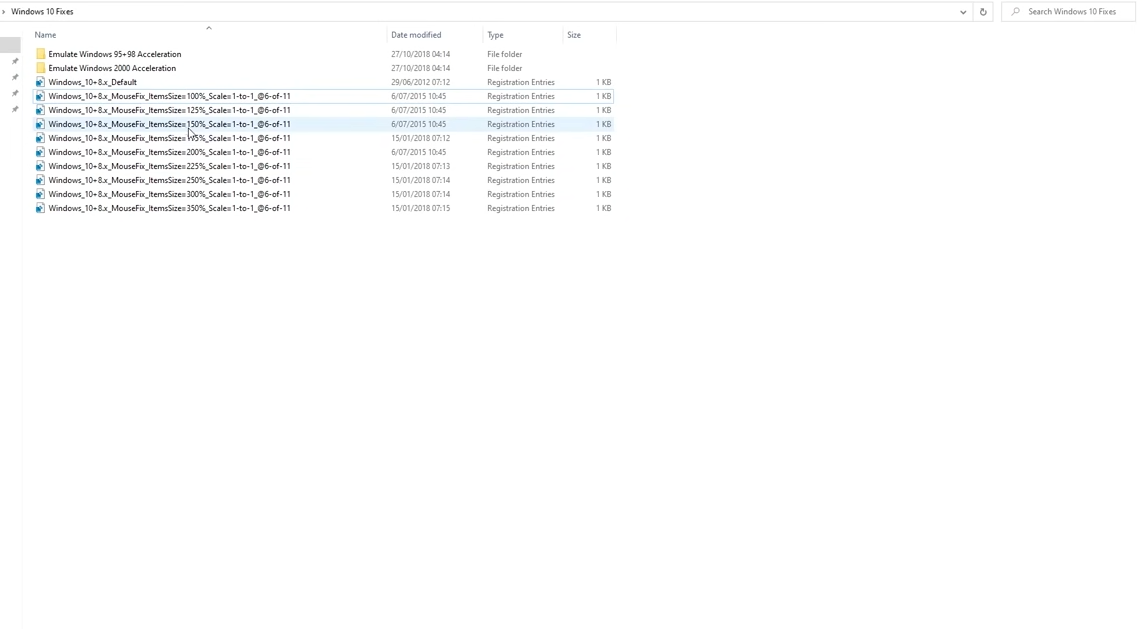
Task: Expand the breadcrumb chevron before Windows 10 Fixes
Action: (x=4, y=12)
